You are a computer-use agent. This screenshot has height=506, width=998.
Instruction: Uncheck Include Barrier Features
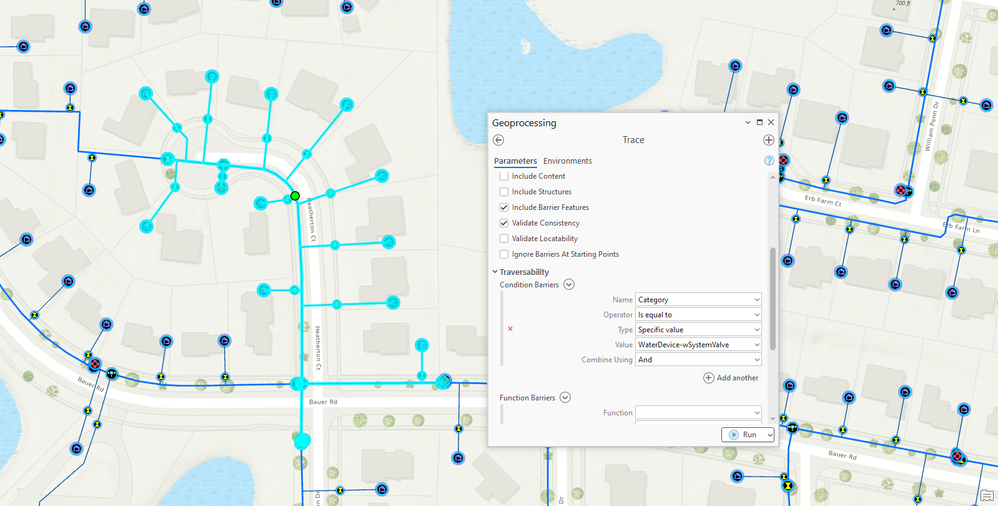click(503, 207)
